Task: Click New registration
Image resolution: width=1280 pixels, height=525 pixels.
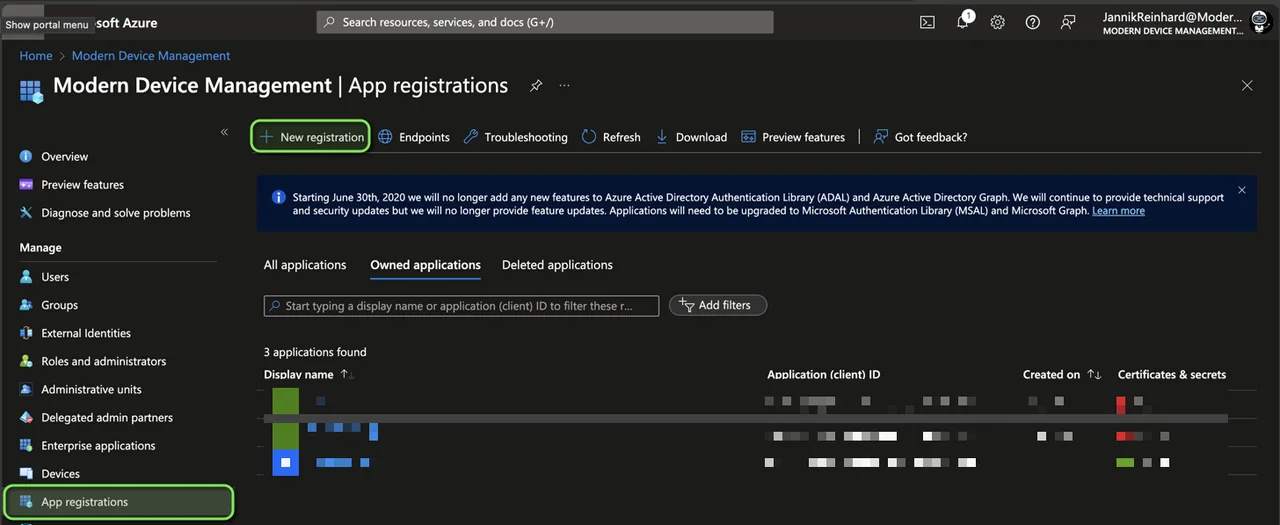Action: point(310,137)
